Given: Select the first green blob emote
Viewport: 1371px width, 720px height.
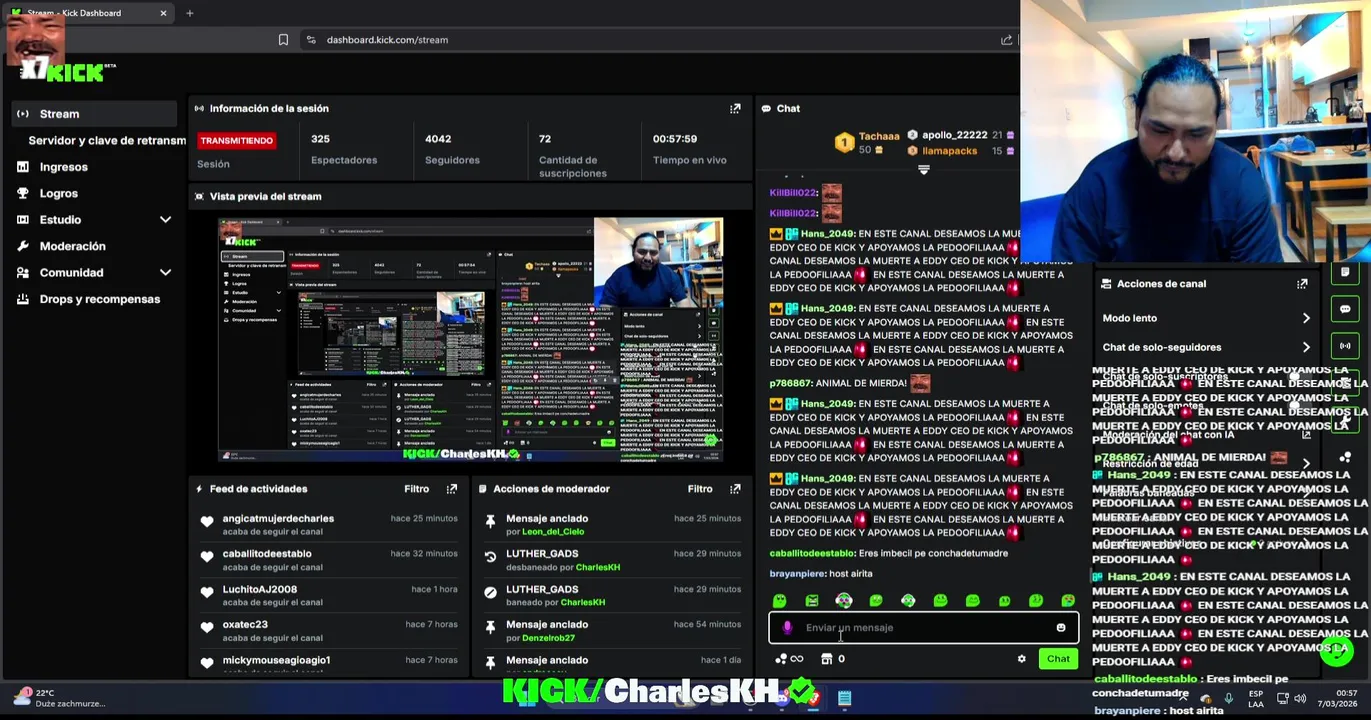Looking at the screenshot, I should point(780,601).
